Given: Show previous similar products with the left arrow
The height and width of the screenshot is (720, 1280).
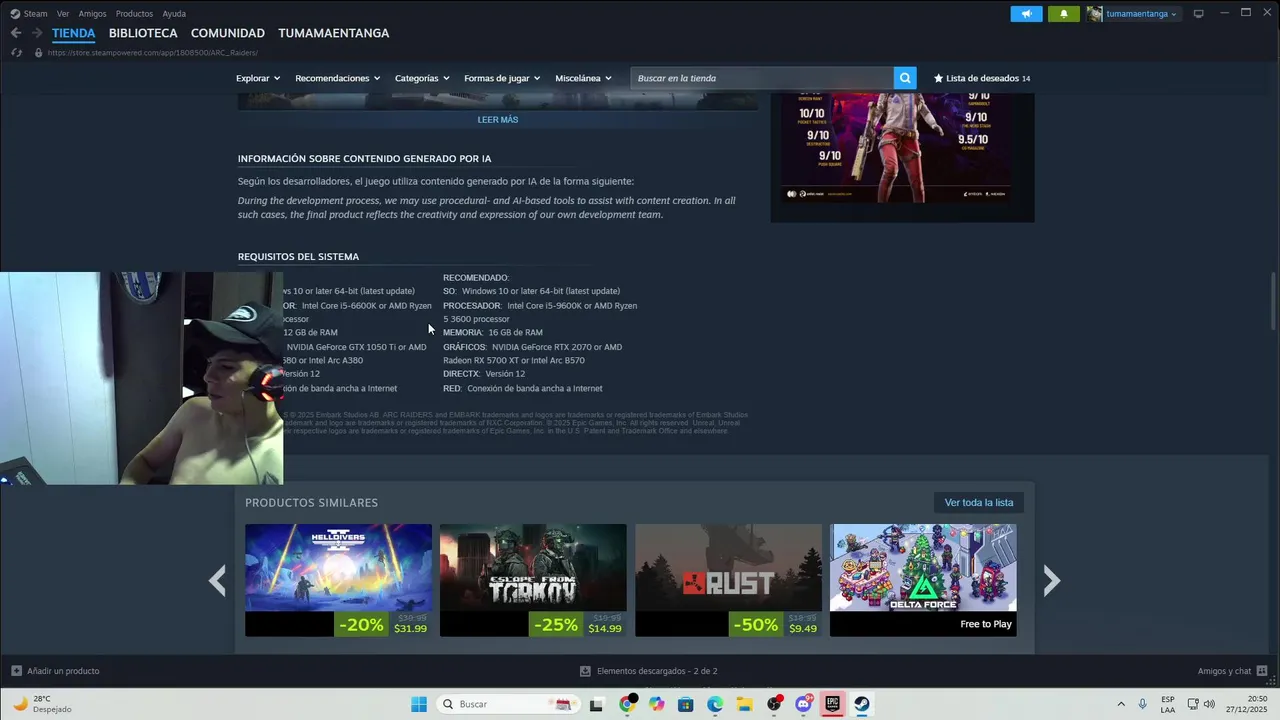Looking at the screenshot, I should [x=217, y=580].
